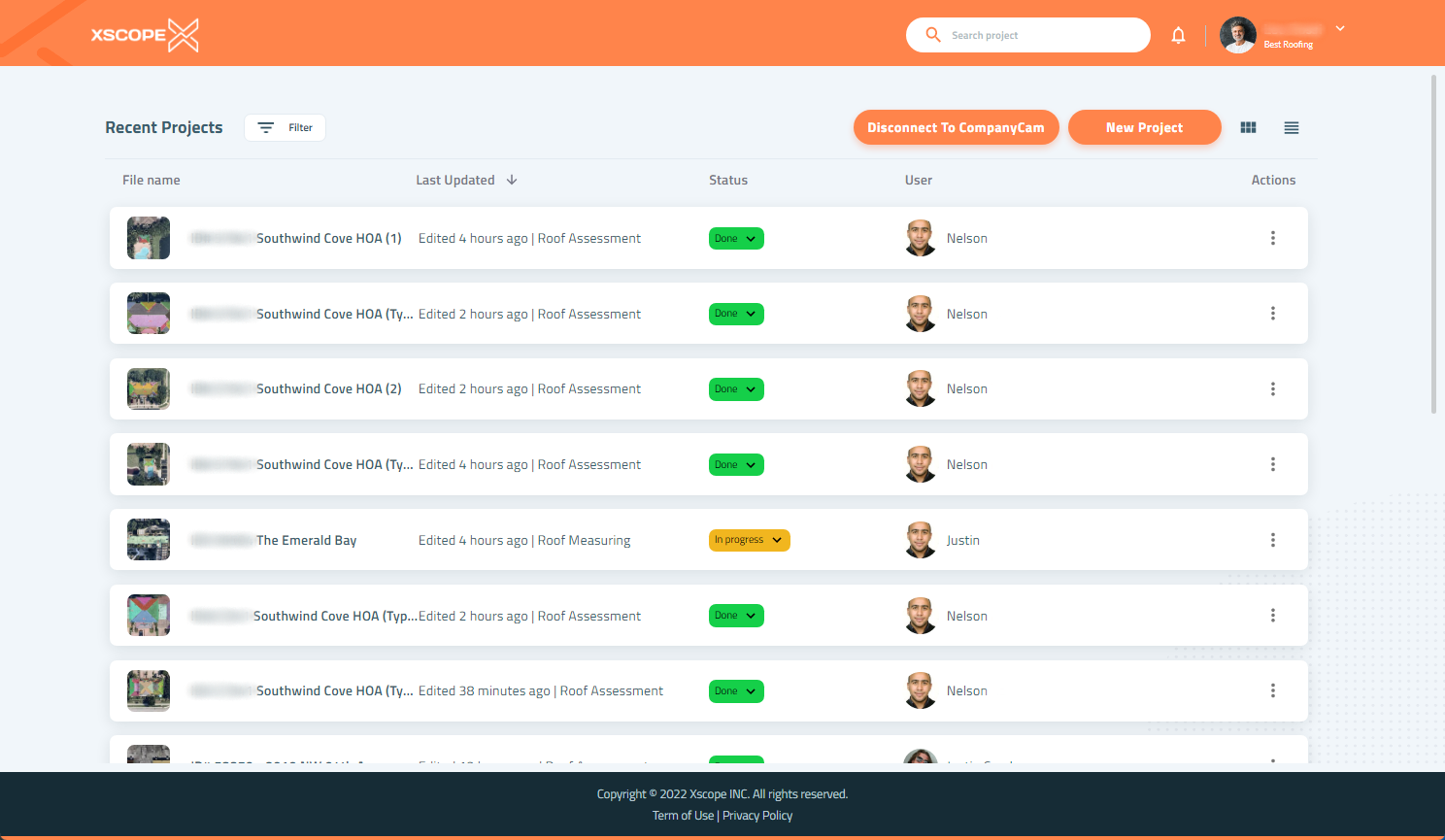1445x840 pixels.
Task: Click Disconnect To CompanyCam button
Action: [956, 127]
